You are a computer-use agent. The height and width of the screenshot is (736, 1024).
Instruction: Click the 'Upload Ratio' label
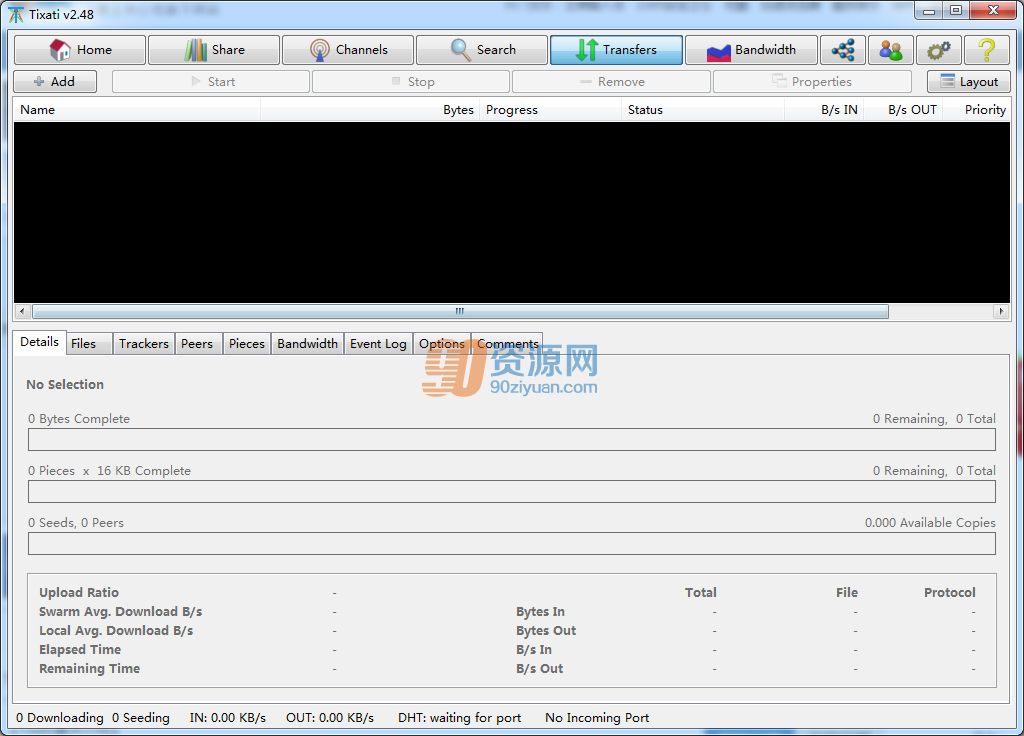[79, 592]
